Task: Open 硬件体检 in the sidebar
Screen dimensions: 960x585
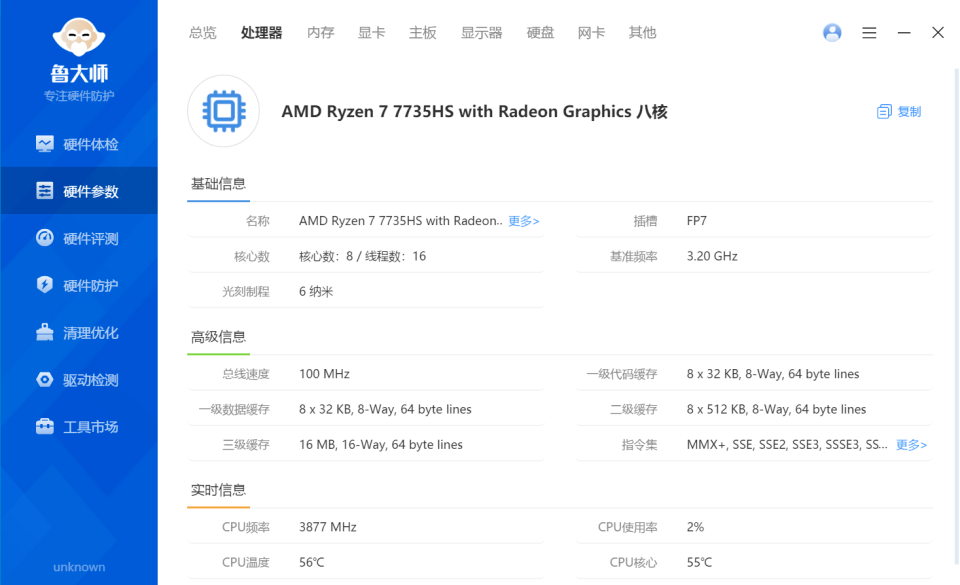Action: coord(91,144)
